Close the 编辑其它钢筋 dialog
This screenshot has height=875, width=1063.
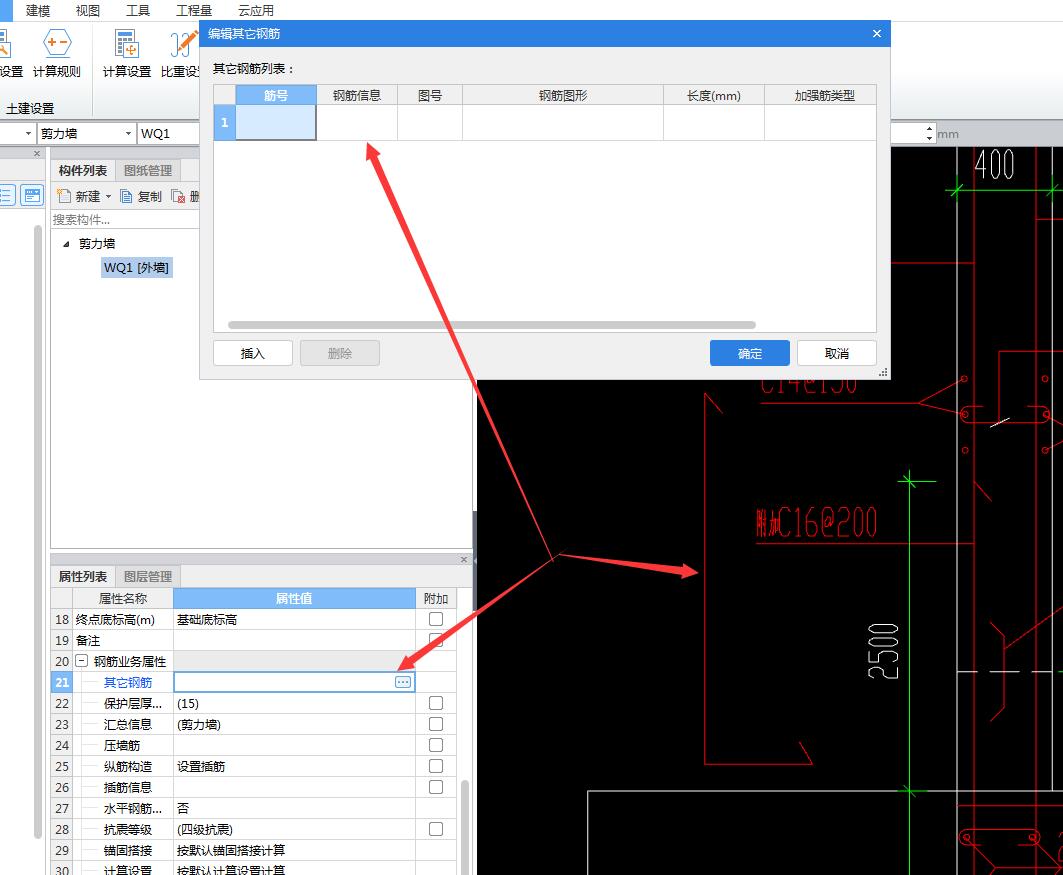[877, 33]
